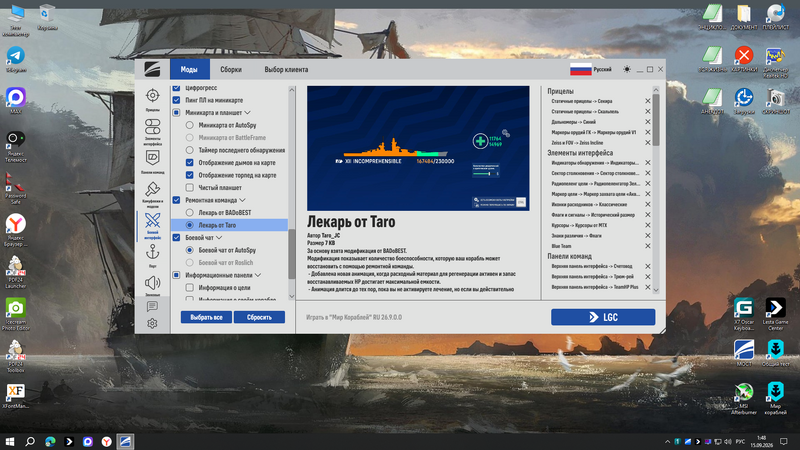Switch to the Моды tab
The image size is (800, 450).
[x=189, y=69]
